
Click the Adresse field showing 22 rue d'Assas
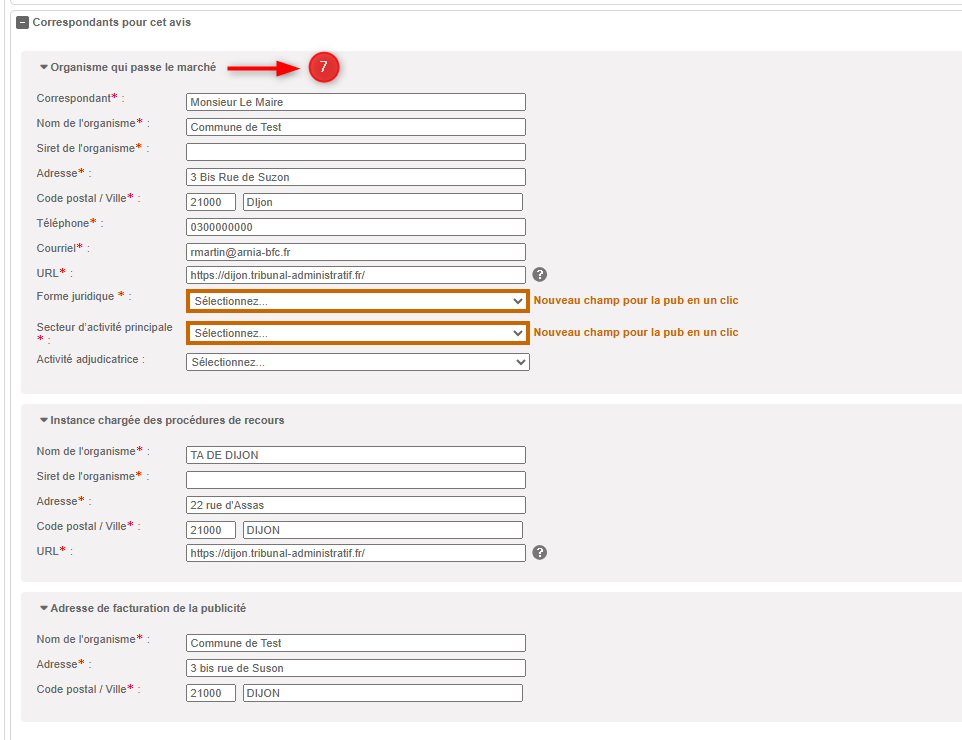point(355,505)
